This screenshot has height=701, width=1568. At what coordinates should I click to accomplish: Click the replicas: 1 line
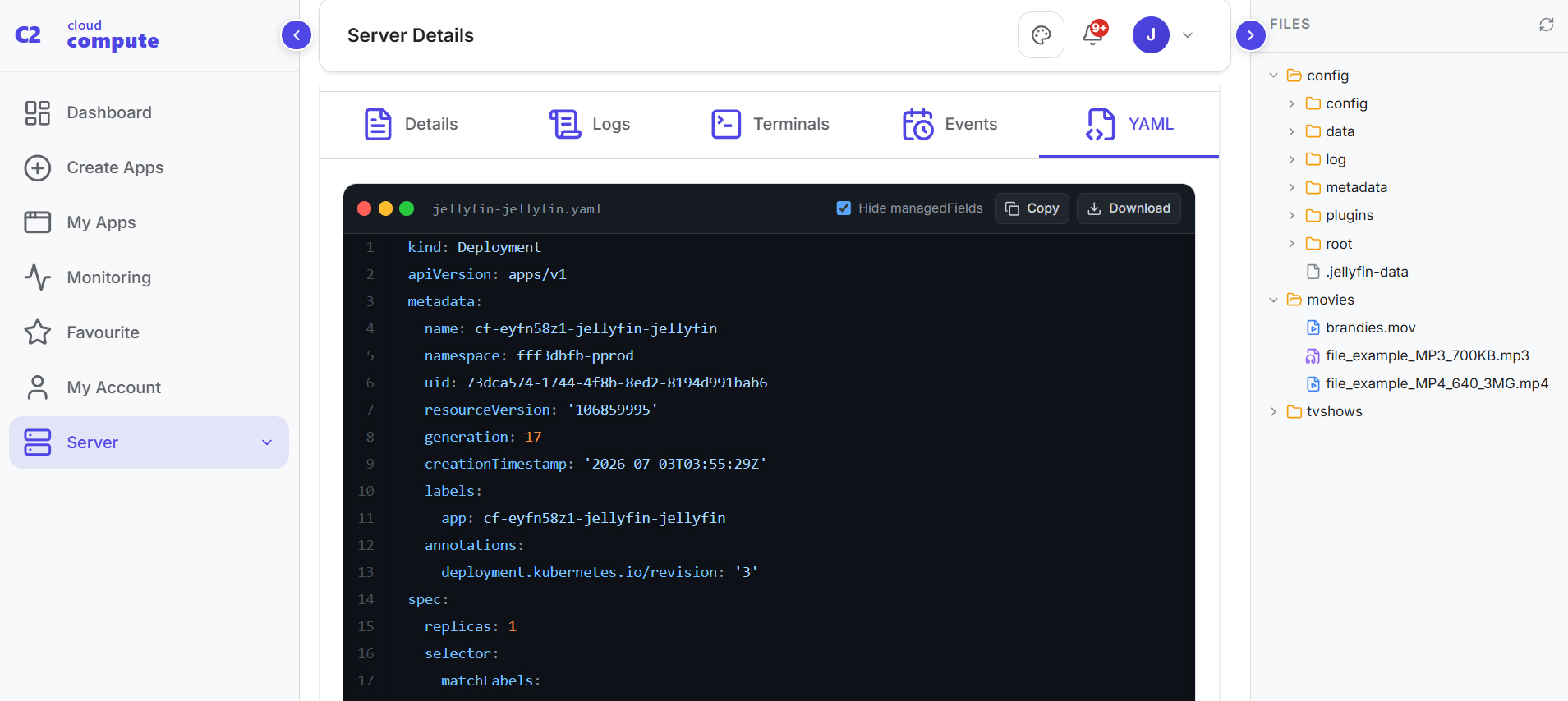tap(471, 626)
